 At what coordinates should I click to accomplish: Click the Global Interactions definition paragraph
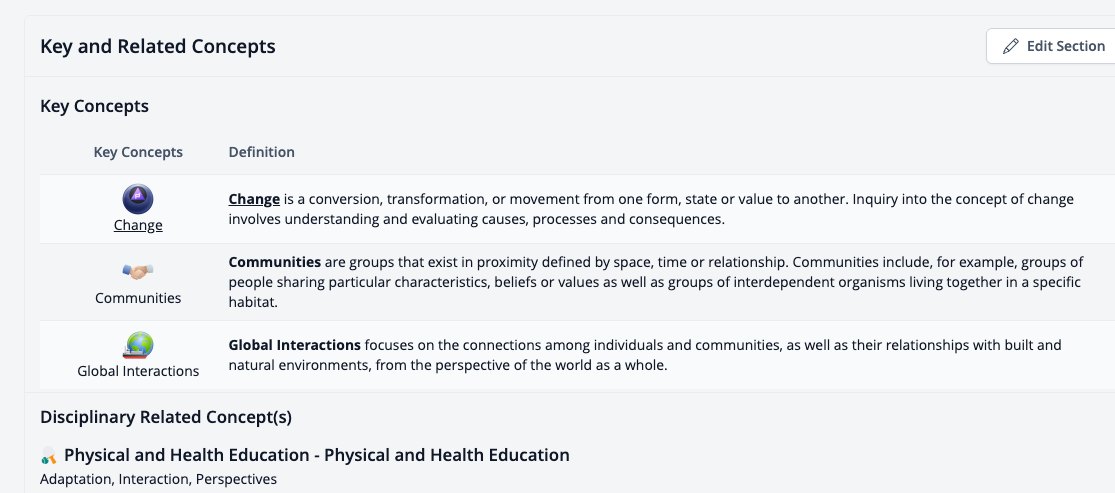point(645,356)
